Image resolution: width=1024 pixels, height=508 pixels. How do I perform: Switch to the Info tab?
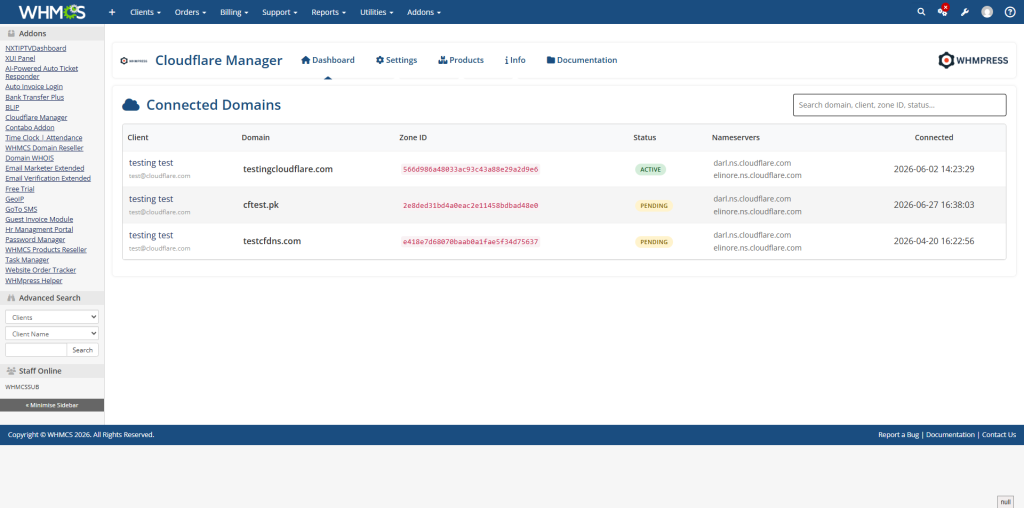tap(515, 60)
